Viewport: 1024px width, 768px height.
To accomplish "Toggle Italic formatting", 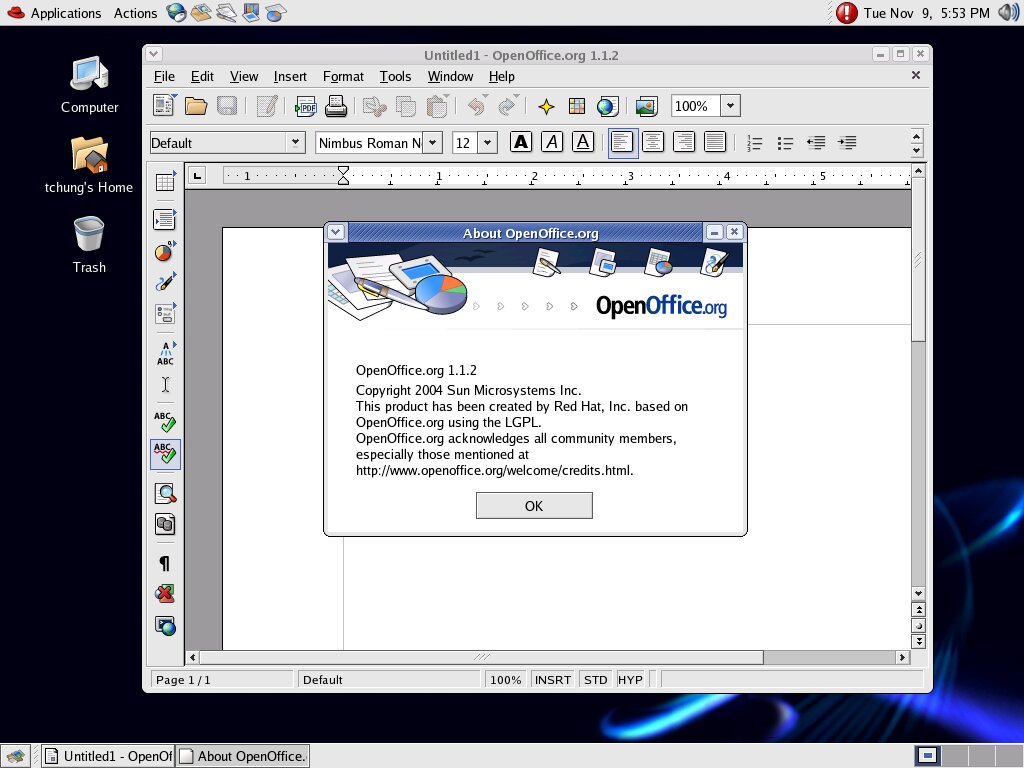I will [552, 142].
